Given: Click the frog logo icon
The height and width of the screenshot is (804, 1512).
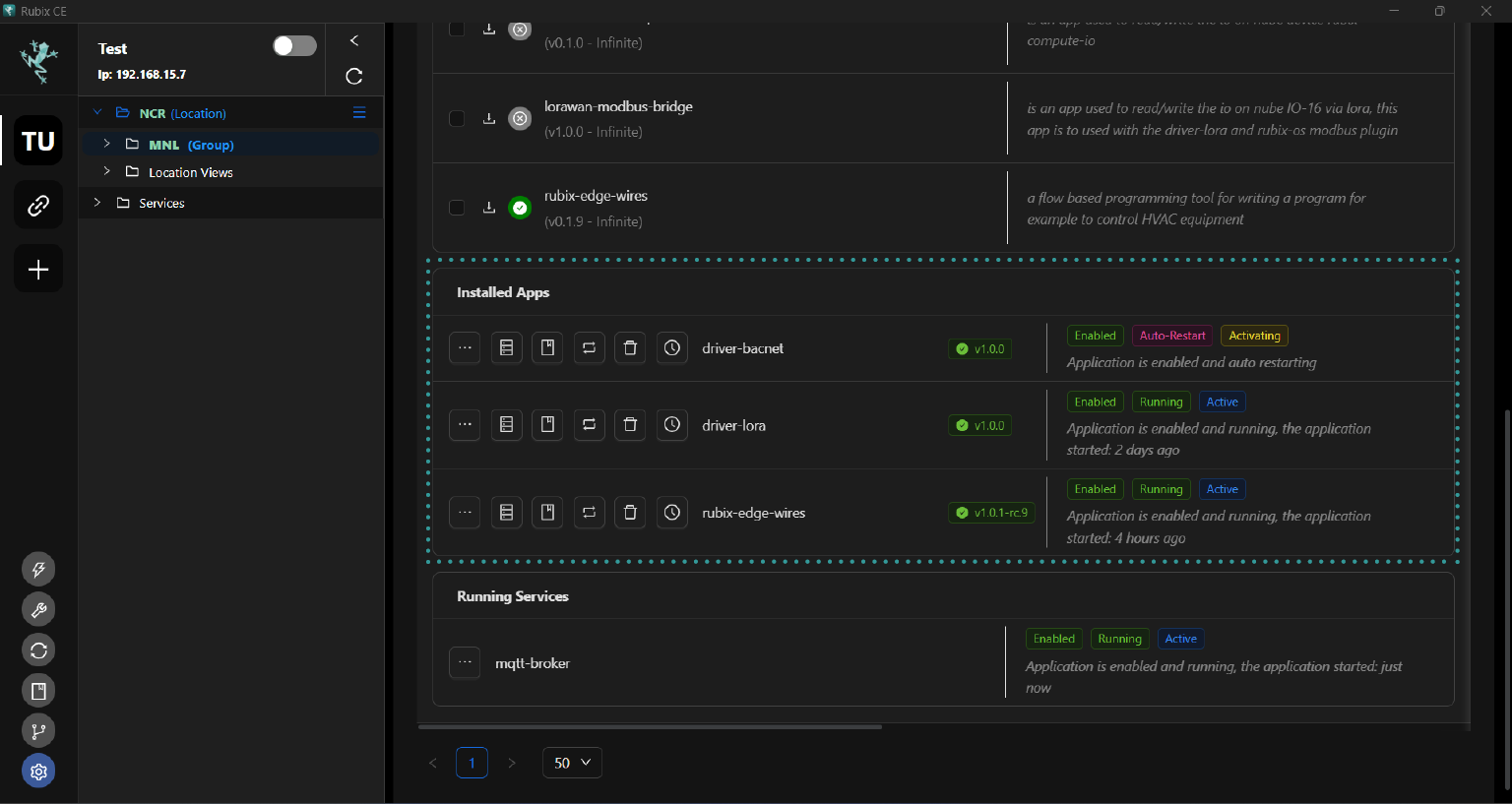Looking at the screenshot, I should pyautogui.click(x=39, y=62).
